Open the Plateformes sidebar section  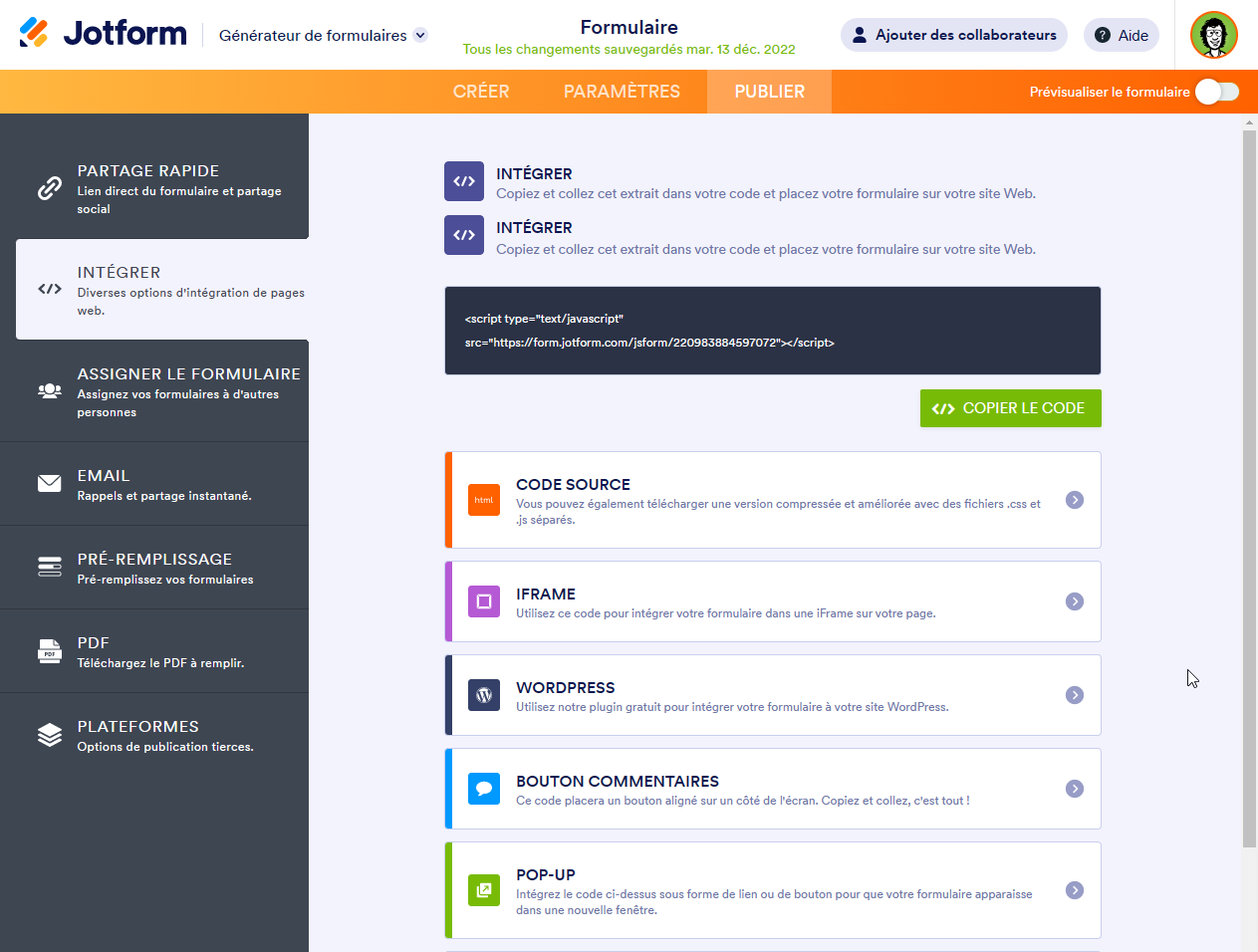point(154,735)
